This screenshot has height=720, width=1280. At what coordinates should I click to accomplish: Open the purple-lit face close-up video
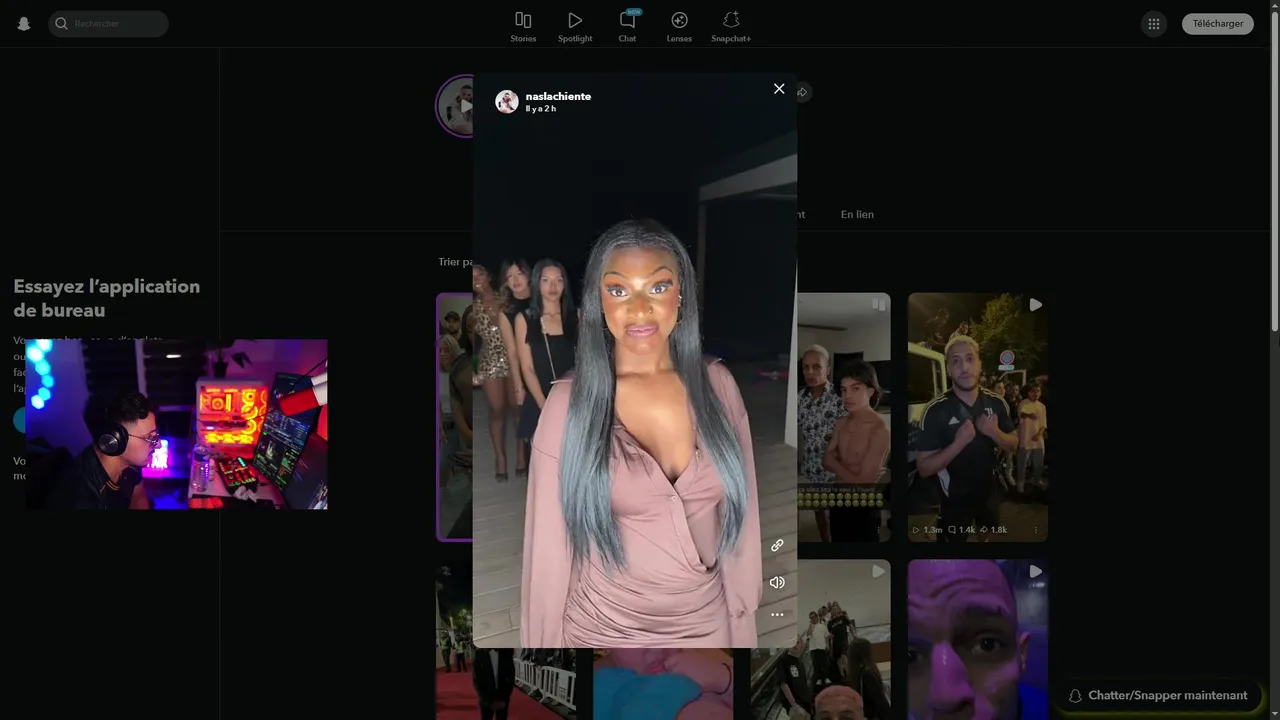[978, 639]
